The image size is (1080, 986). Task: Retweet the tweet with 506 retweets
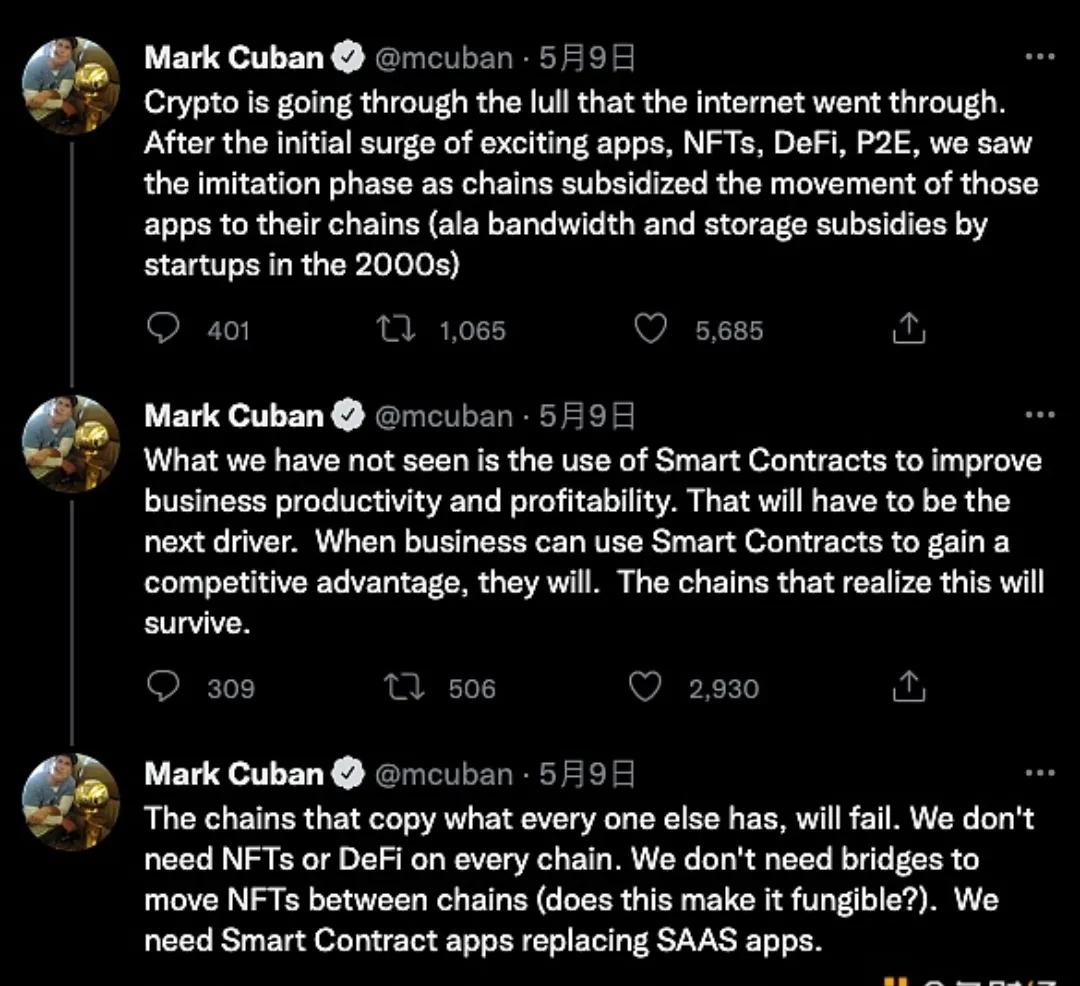click(x=404, y=687)
